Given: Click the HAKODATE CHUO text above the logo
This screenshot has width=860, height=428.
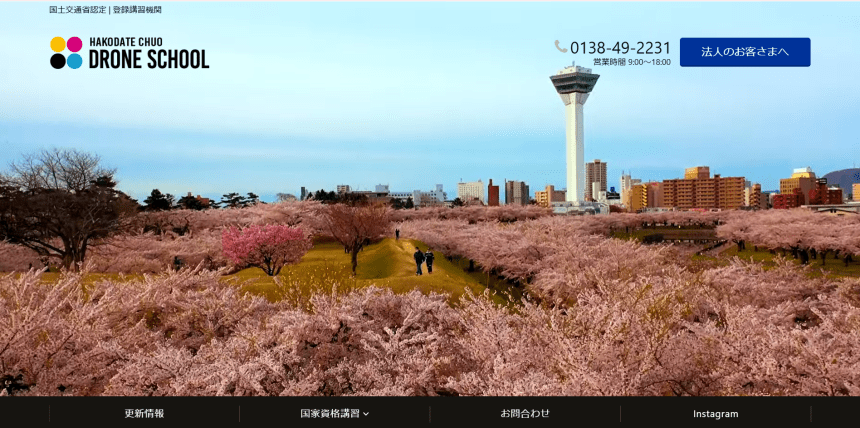Looking at the screenshot, I should pos(126,42).
